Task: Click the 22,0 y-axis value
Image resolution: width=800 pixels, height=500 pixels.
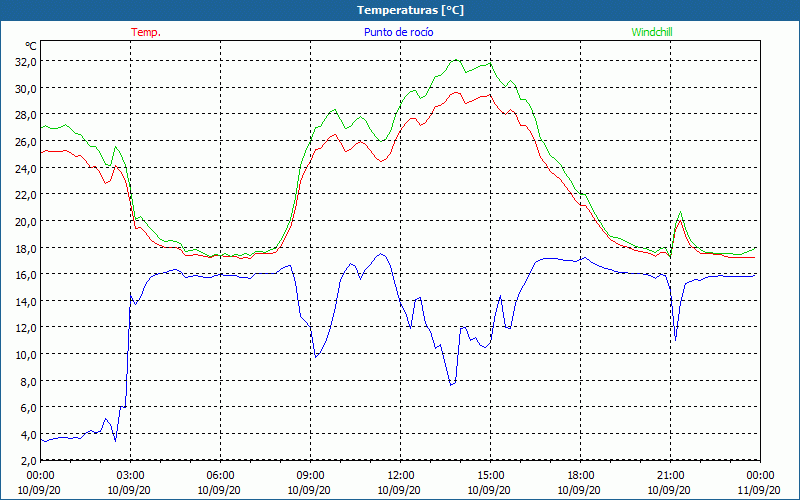Action: [26, 194]
